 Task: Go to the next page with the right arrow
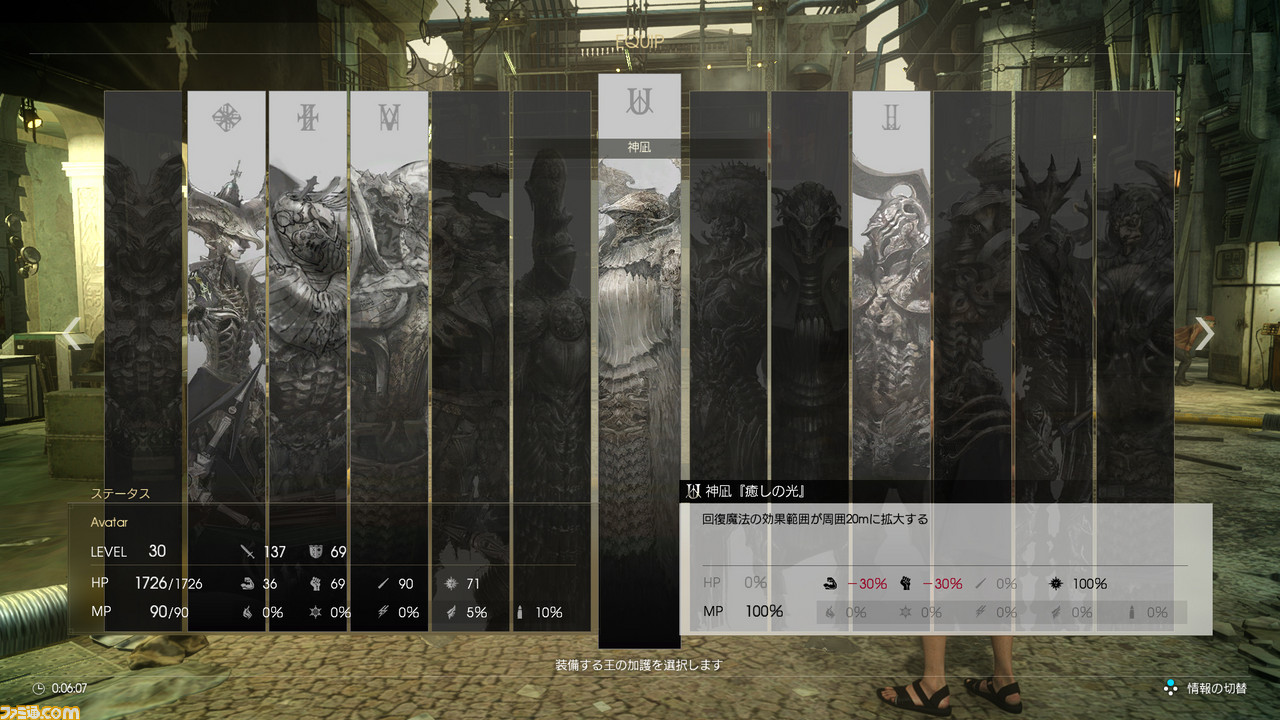(1206, 334)
